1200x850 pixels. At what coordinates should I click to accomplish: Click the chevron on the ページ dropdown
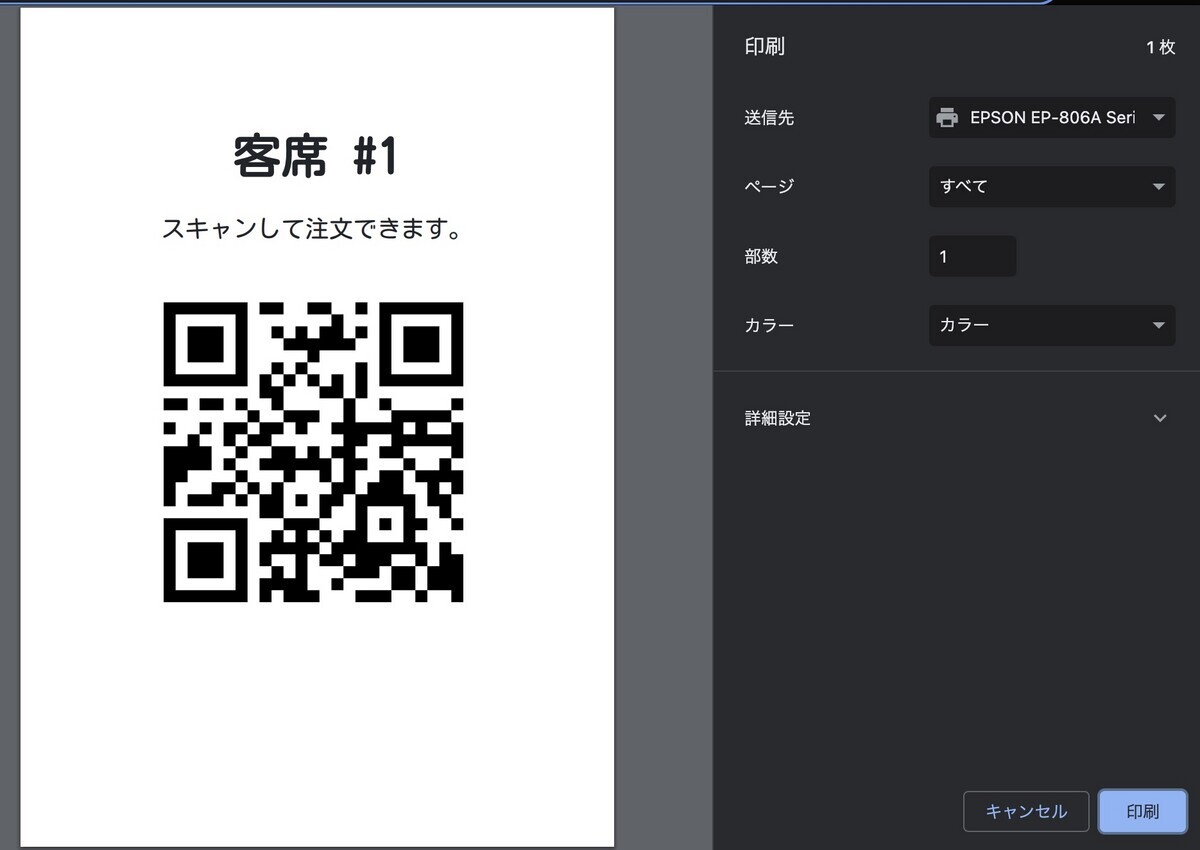pyautogui.click(x=1158, y=186)
